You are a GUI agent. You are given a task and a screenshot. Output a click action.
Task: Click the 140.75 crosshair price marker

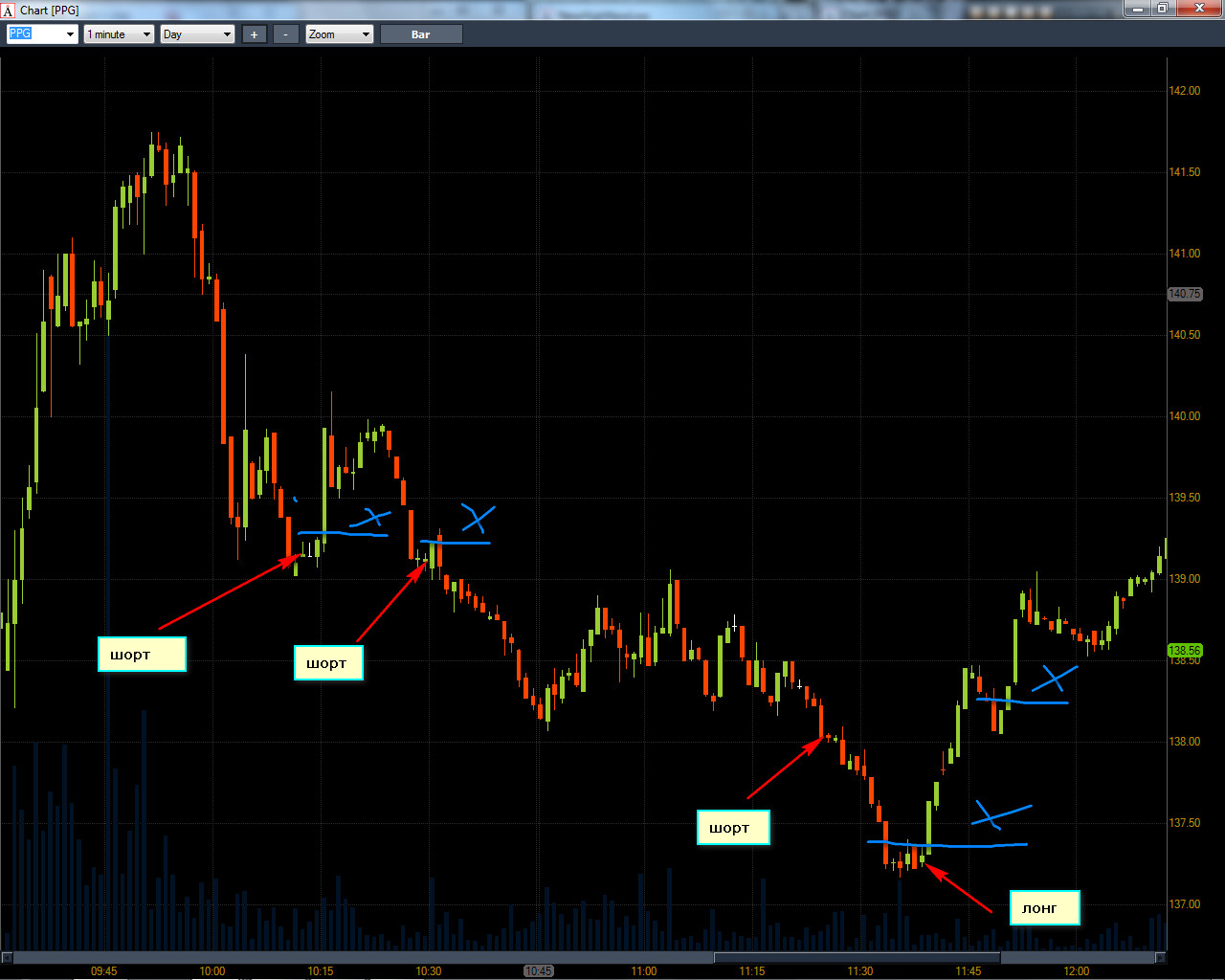[x=1185, y=294]
